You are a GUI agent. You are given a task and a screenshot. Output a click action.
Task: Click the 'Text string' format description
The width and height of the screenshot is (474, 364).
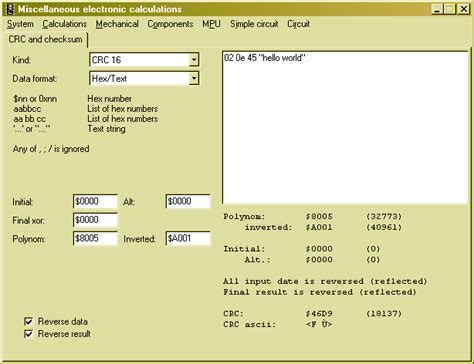[x=106, y=129]
